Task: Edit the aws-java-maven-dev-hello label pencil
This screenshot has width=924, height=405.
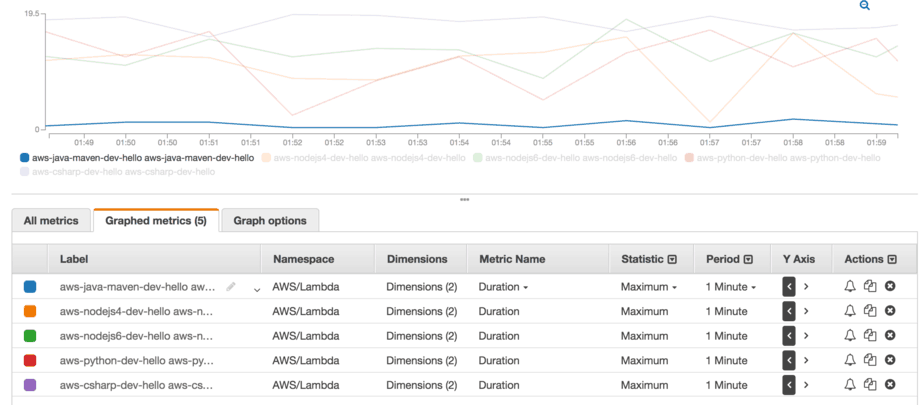Action: (231, 287)
